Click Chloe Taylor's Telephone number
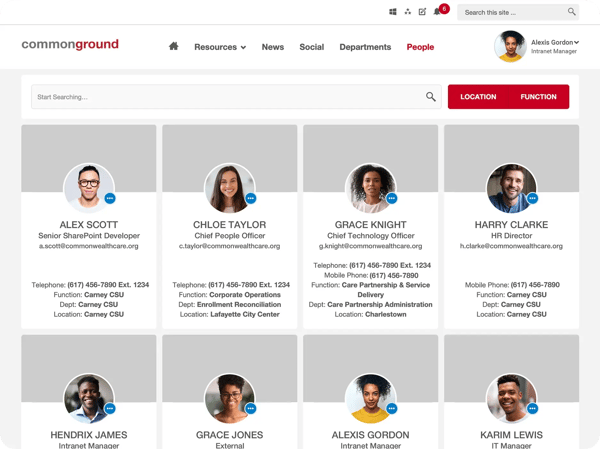The image size is (600, 449). [249, 285]
